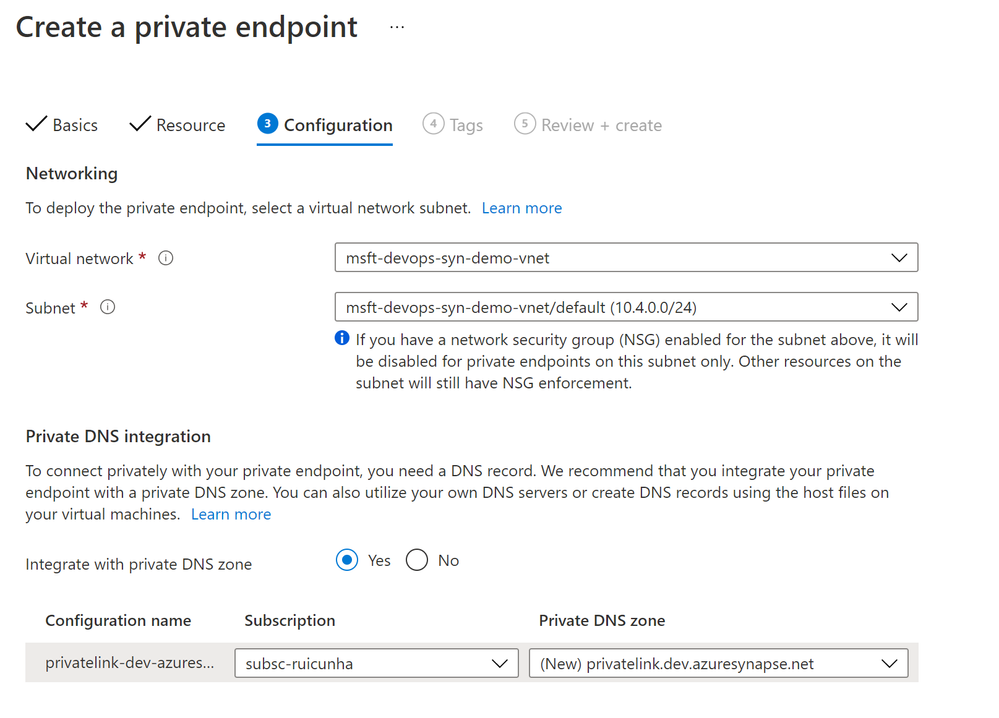
Task: Click the ellipsis next to page title
Action: click(397, 27)
